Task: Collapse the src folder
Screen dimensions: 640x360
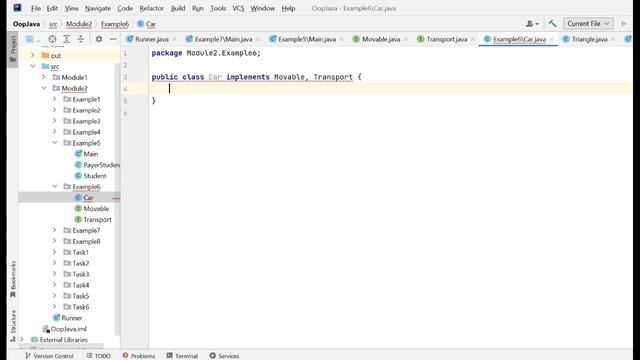Action: point(33,66)
